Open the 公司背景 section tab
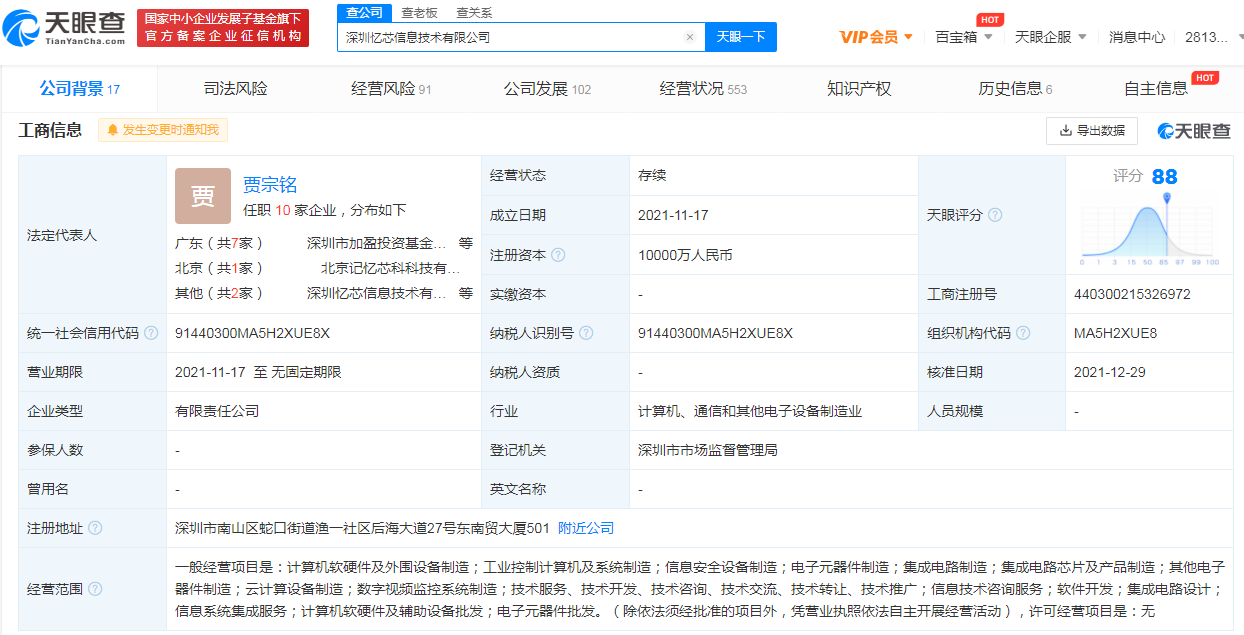 (x=80, y=89)
